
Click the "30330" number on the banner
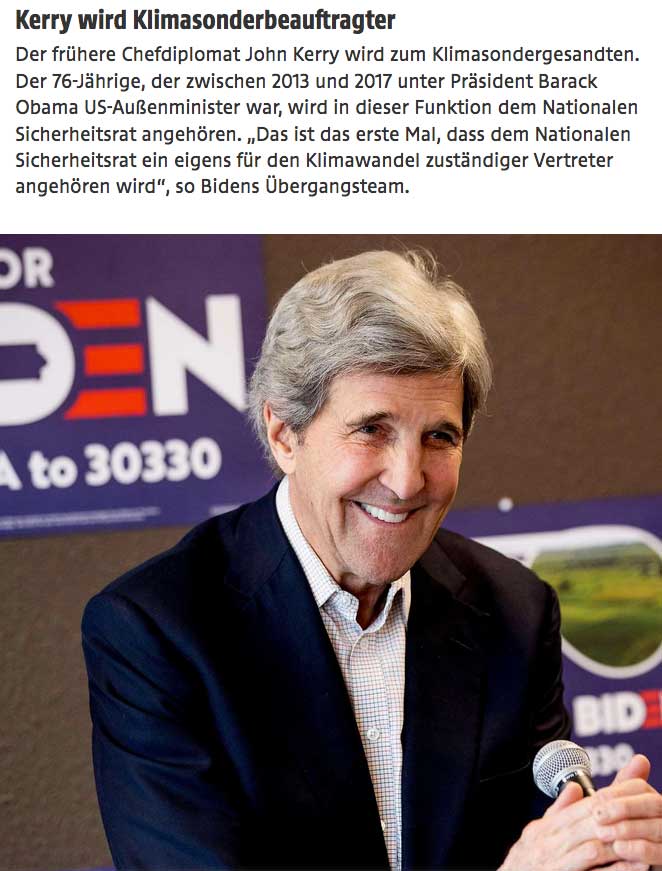click(x=153, y=460)
